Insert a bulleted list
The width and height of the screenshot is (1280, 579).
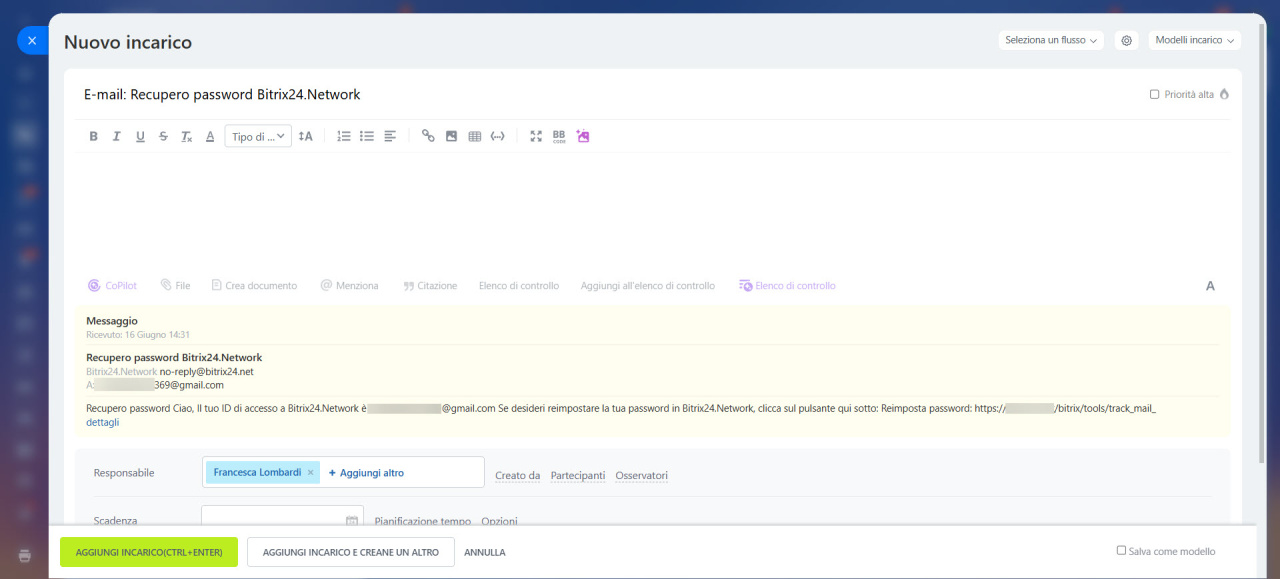coord(367,136)
